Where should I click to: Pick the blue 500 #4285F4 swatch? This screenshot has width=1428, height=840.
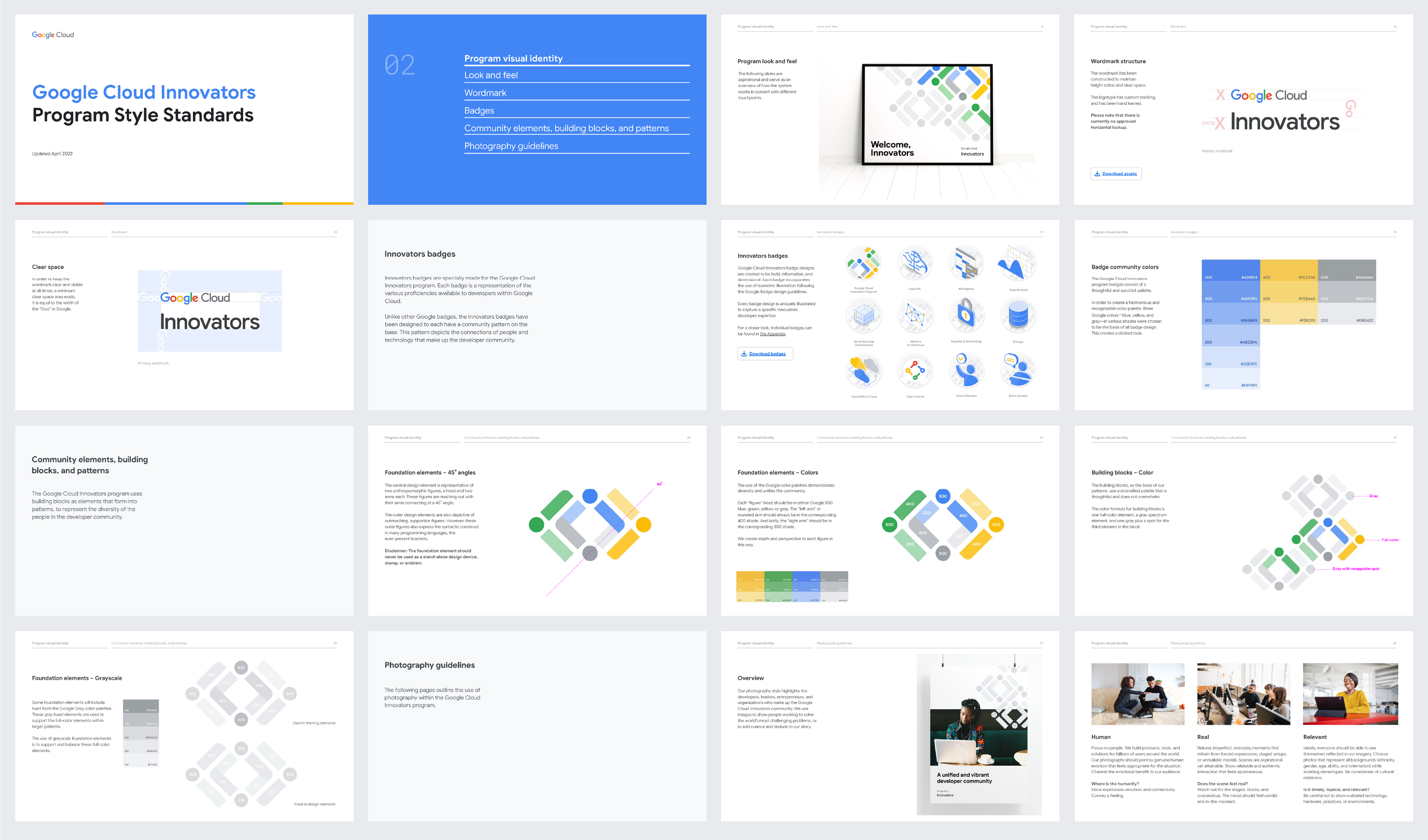coord(1231,270)
